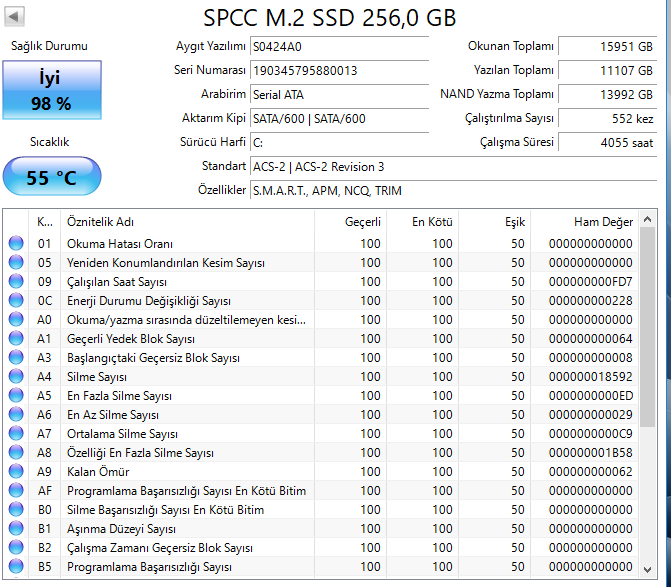The height and width of the screenshot is (587, 671).
Task: Click the scrollbar down arrow
Action: (647, 569)
